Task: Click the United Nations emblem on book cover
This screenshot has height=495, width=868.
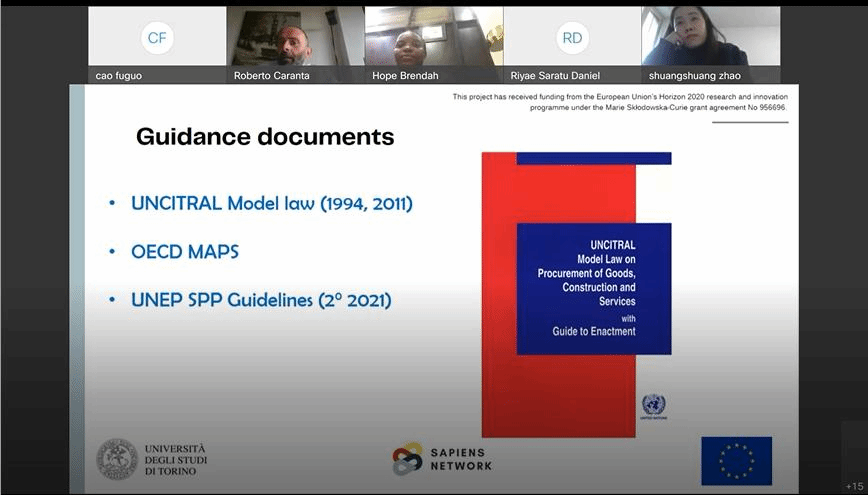Action: click(653, 405)
